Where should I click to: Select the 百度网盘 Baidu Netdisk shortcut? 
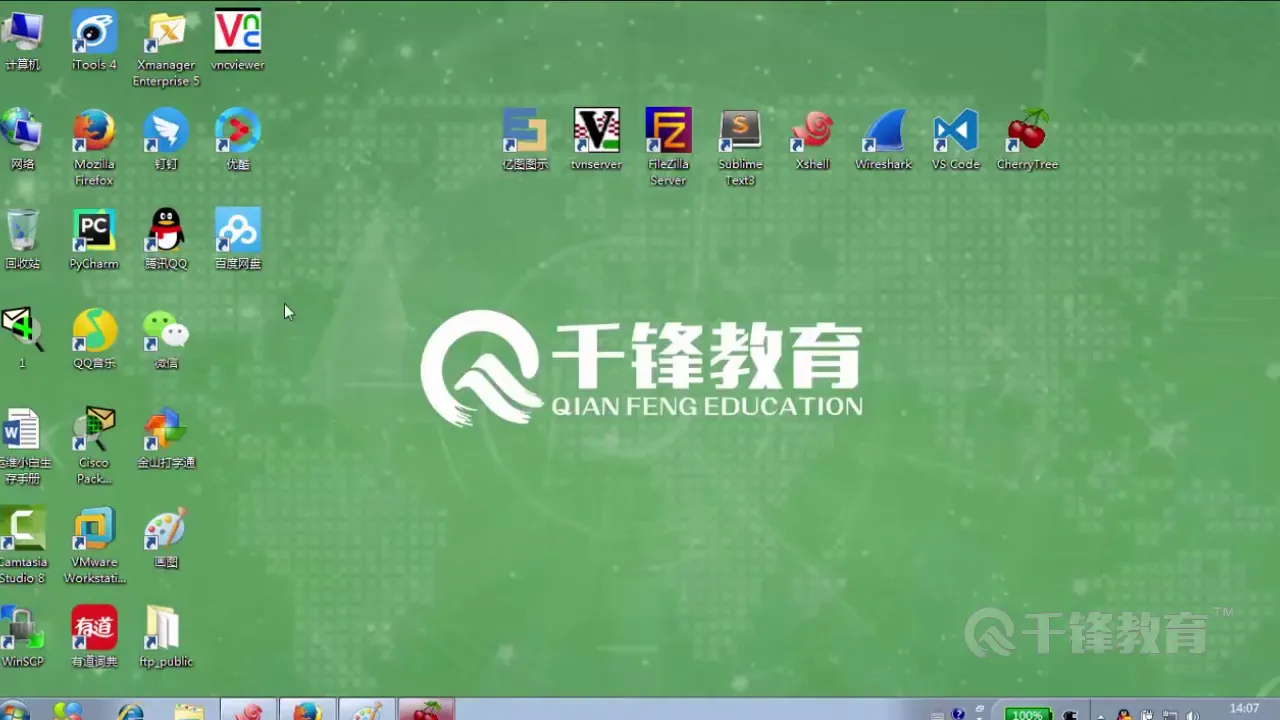pos(238,240)
